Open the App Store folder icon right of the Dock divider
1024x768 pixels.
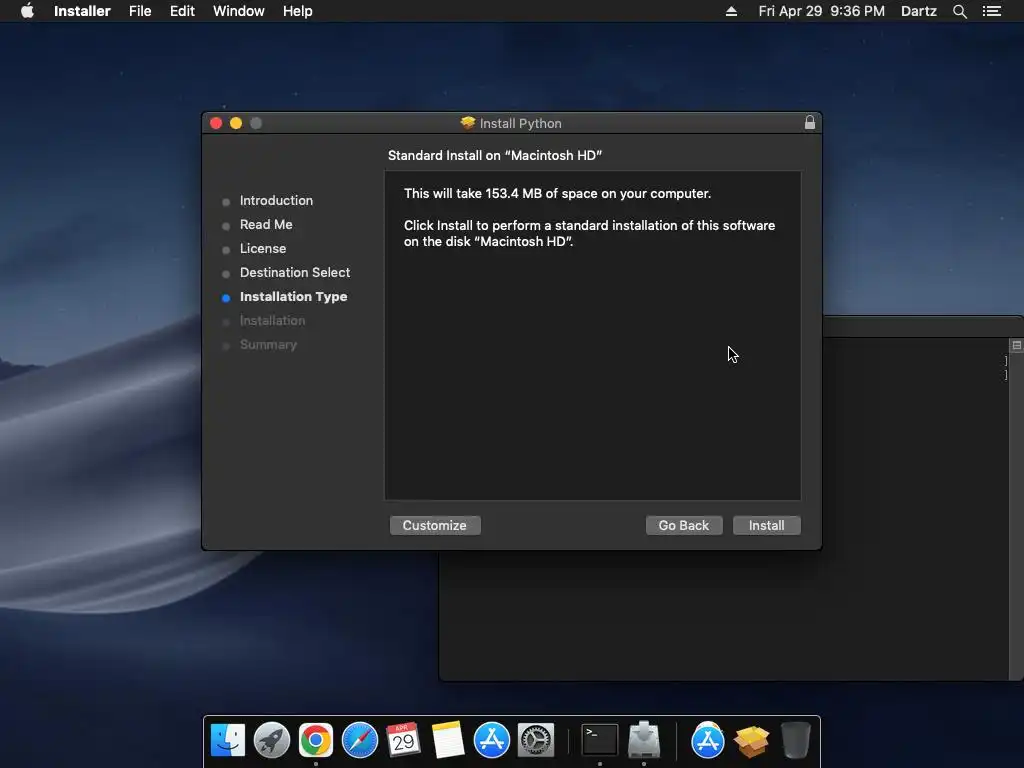coord(707,740)
